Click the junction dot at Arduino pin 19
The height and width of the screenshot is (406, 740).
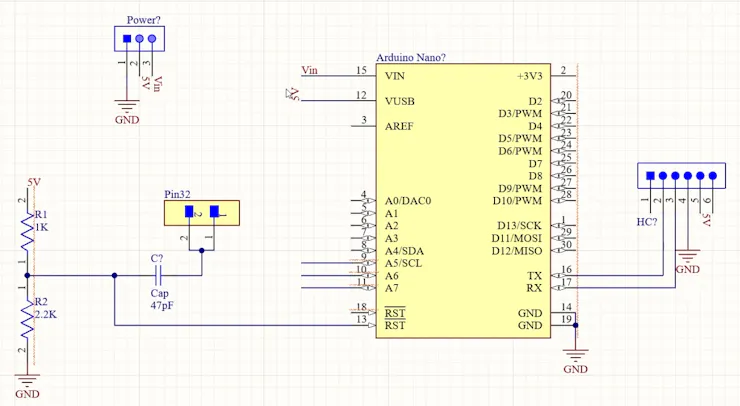(x=575, y=325)
